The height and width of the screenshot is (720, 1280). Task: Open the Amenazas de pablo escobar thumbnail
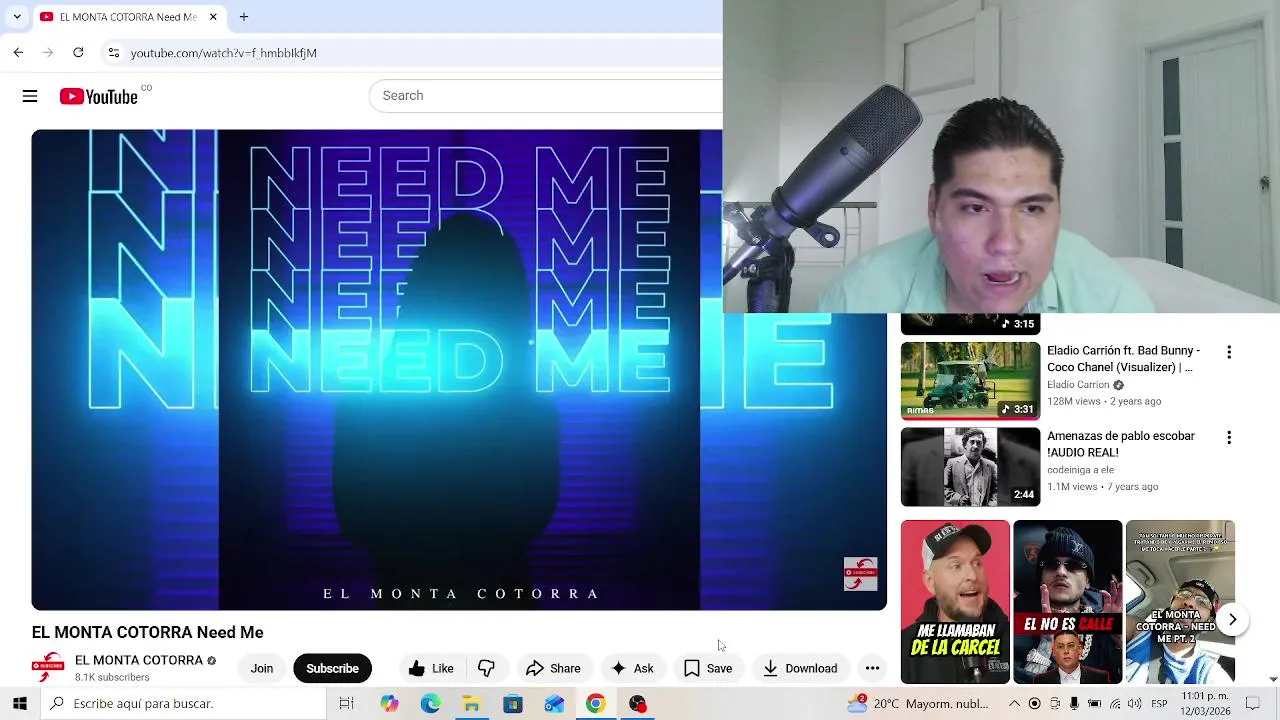pos(970,467)
